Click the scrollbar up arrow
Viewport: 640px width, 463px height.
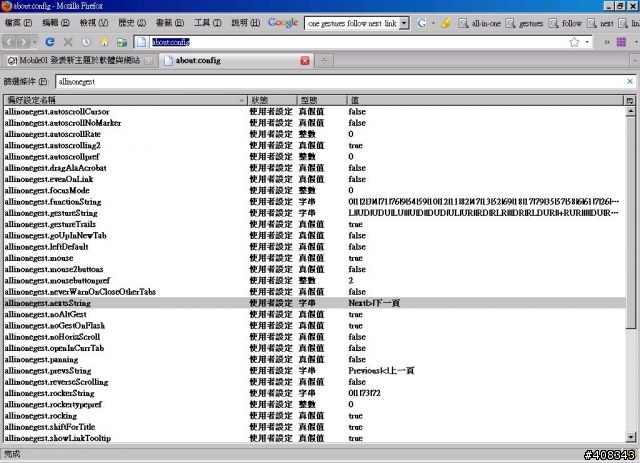(x=631, y=111)
